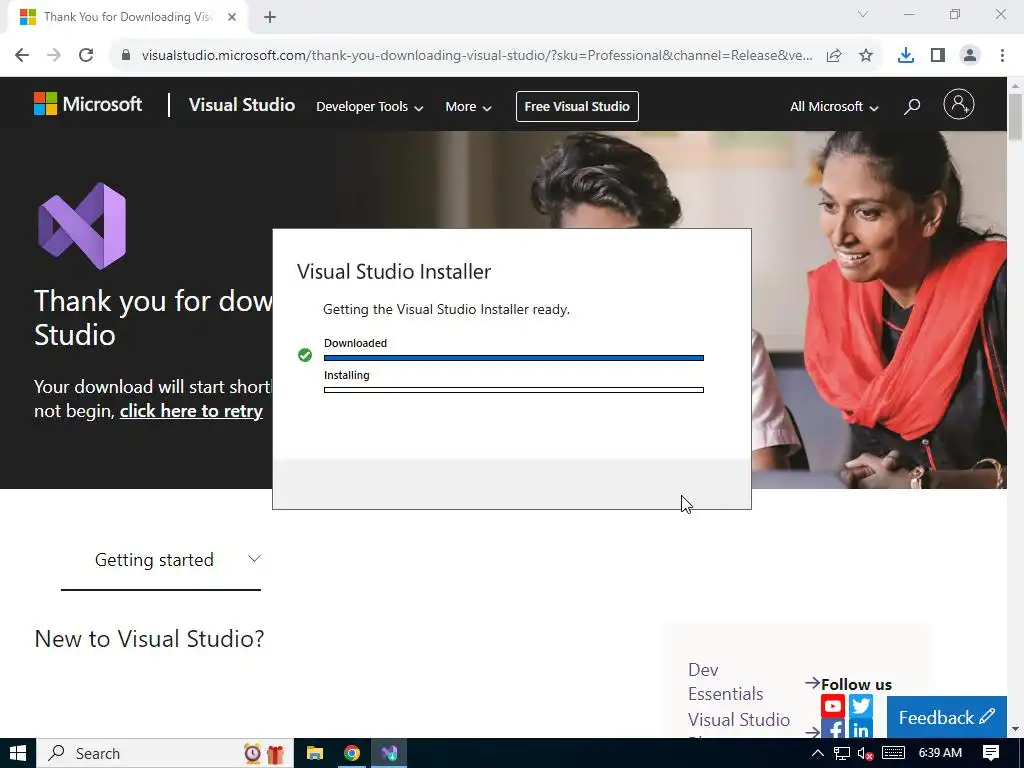Screen dimensions: 1024x768
Task: Click the Windows taskbar Search box
Action: click(x=165, y=753)
